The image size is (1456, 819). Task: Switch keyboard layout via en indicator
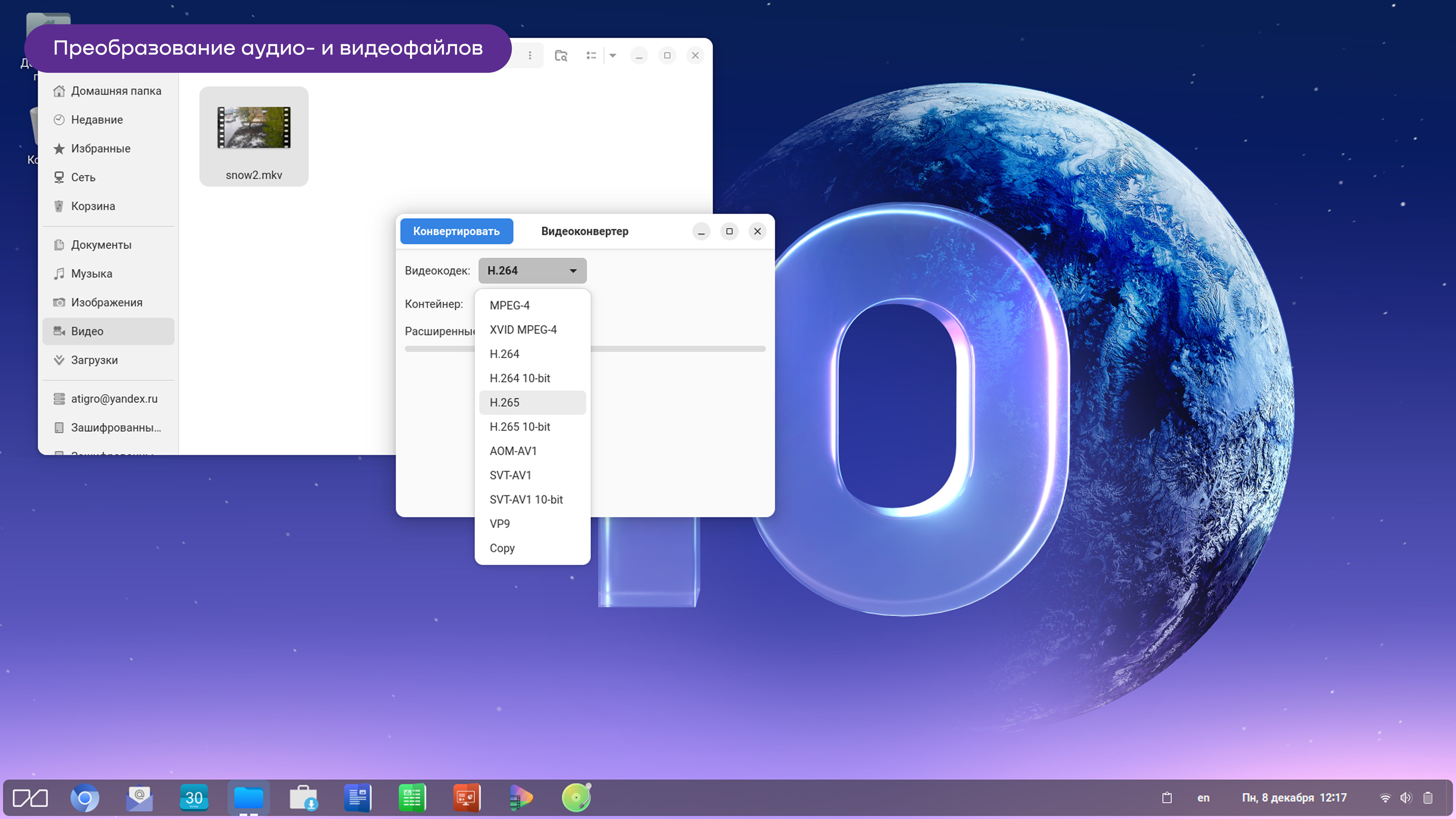click(1203, 798)
